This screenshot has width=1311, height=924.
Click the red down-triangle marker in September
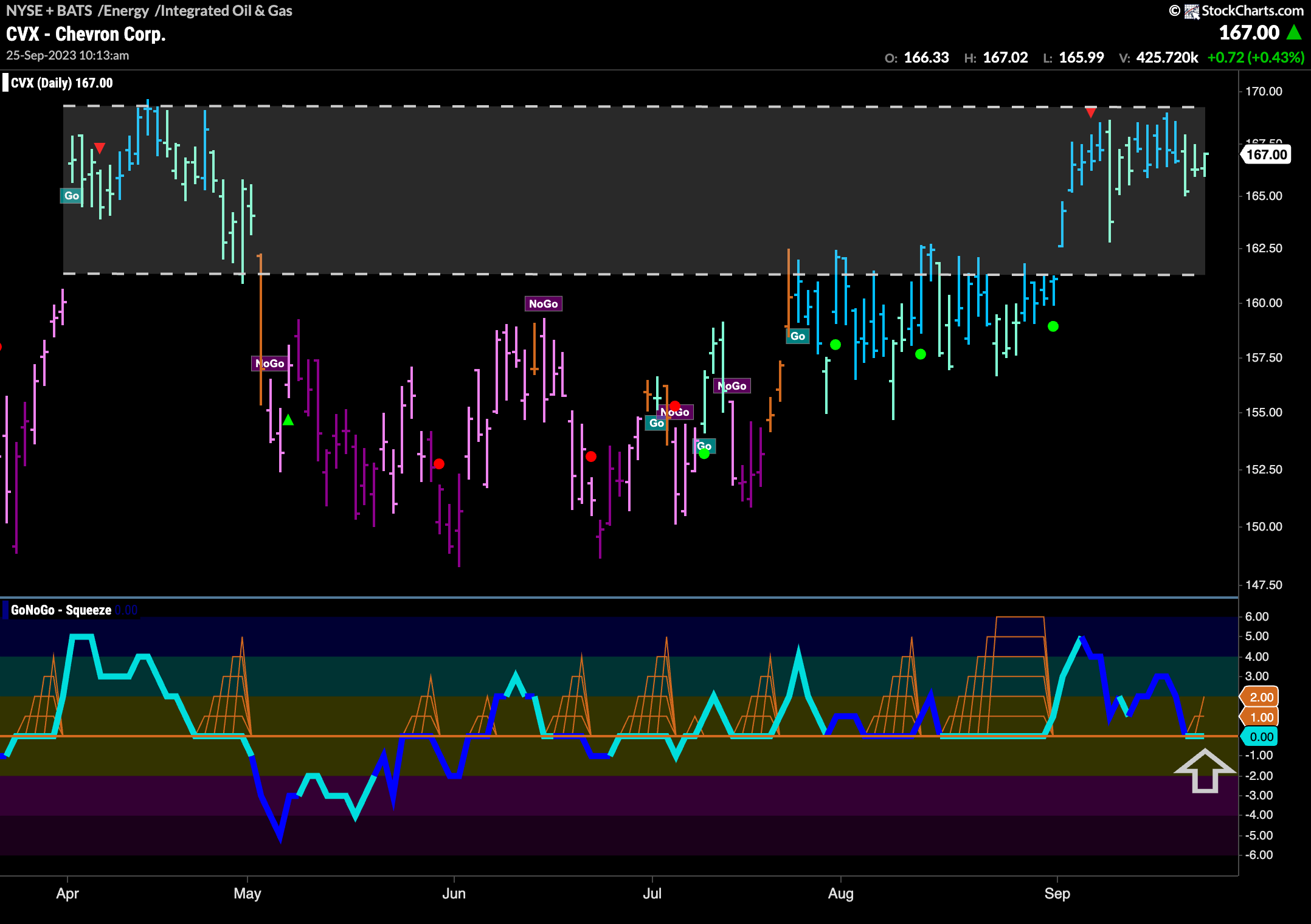click(1091, 112)
